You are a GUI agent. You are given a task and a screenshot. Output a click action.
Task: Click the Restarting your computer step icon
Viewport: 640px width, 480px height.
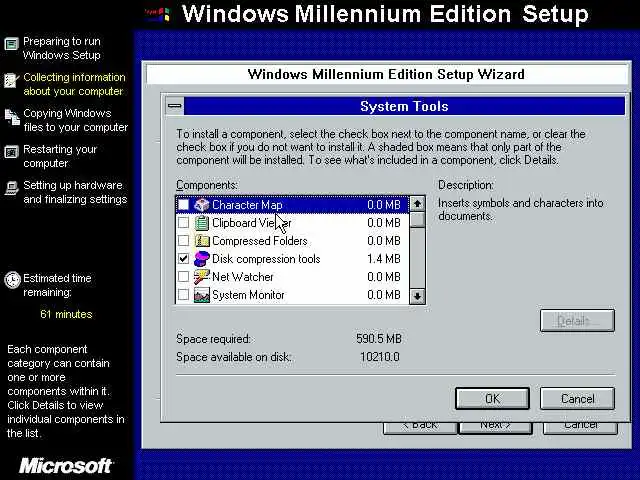11,152
